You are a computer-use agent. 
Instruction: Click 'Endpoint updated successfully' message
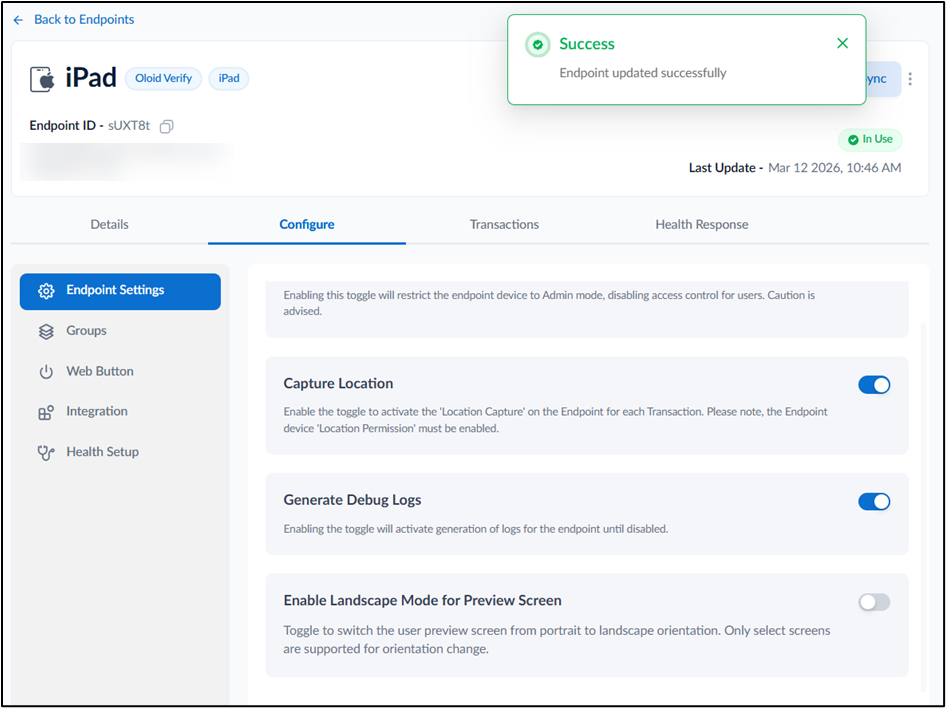click(643, 73)
